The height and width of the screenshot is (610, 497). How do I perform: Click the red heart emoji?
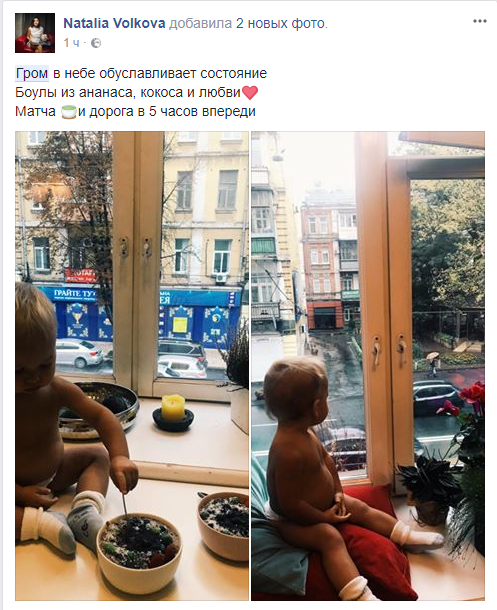250,93
